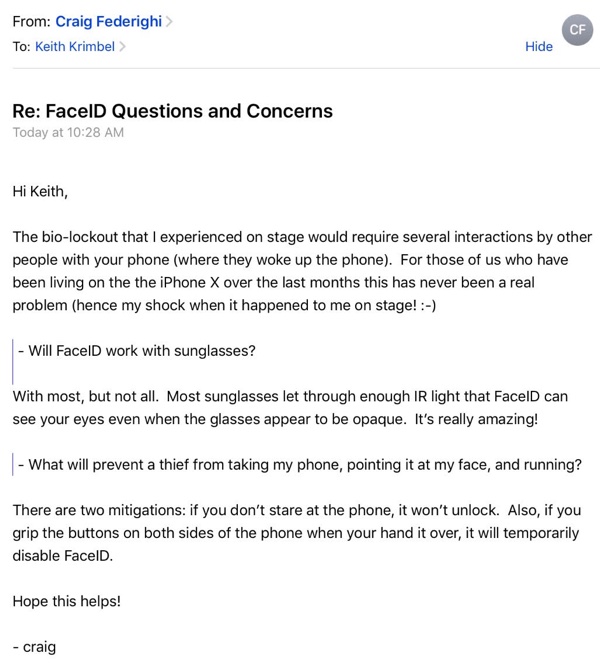This screenshot has height=664, width=600.
Task: Expand chevron next to Craig Federighi
Action: tap(169, 21)
